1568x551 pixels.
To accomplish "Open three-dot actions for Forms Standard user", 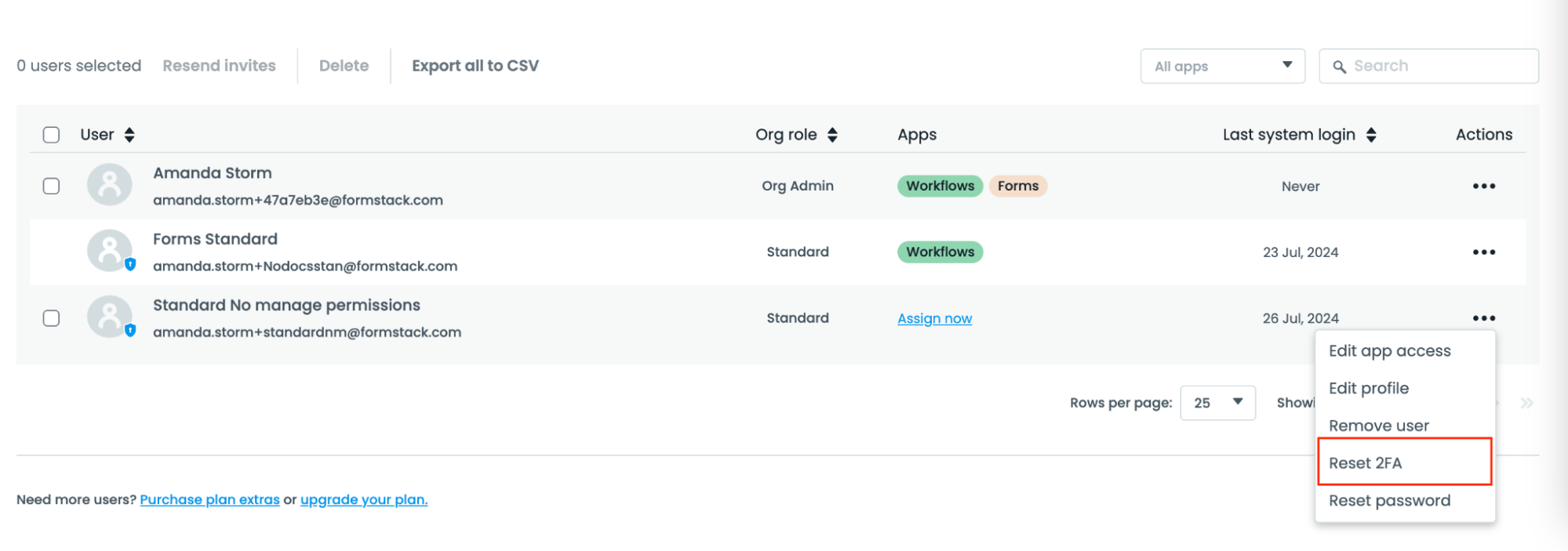I will click(1483, 252).
